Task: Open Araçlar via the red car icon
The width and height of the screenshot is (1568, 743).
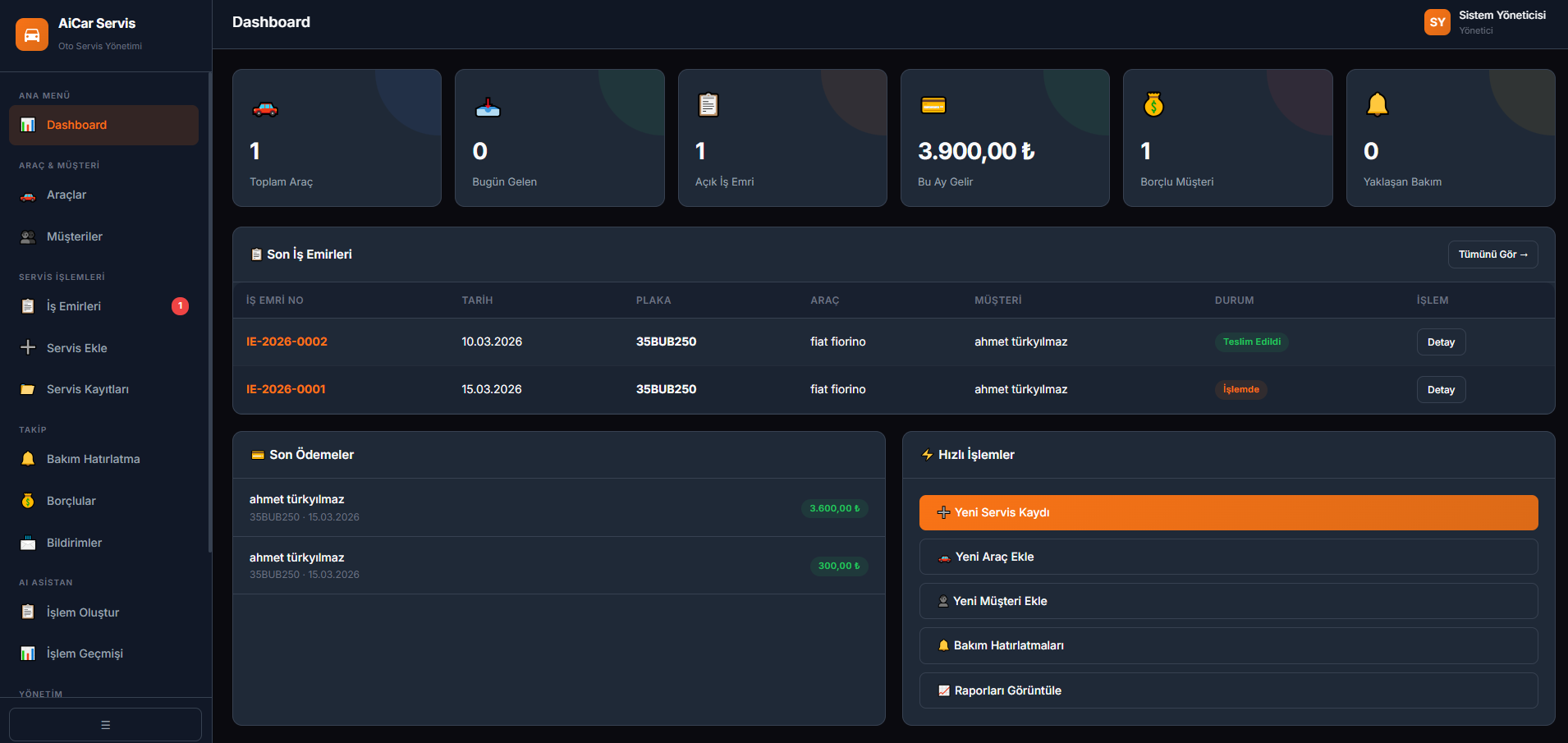Action: pyautogui.click(x=28, y=195)
